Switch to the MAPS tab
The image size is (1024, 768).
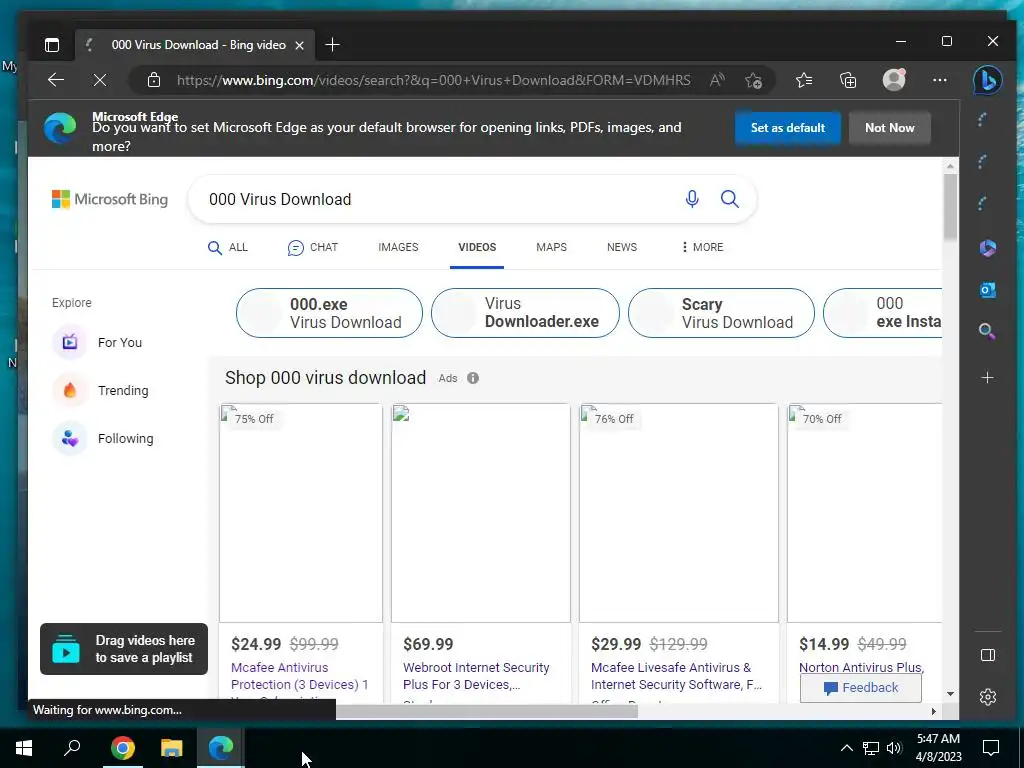[x=551, y=247]
